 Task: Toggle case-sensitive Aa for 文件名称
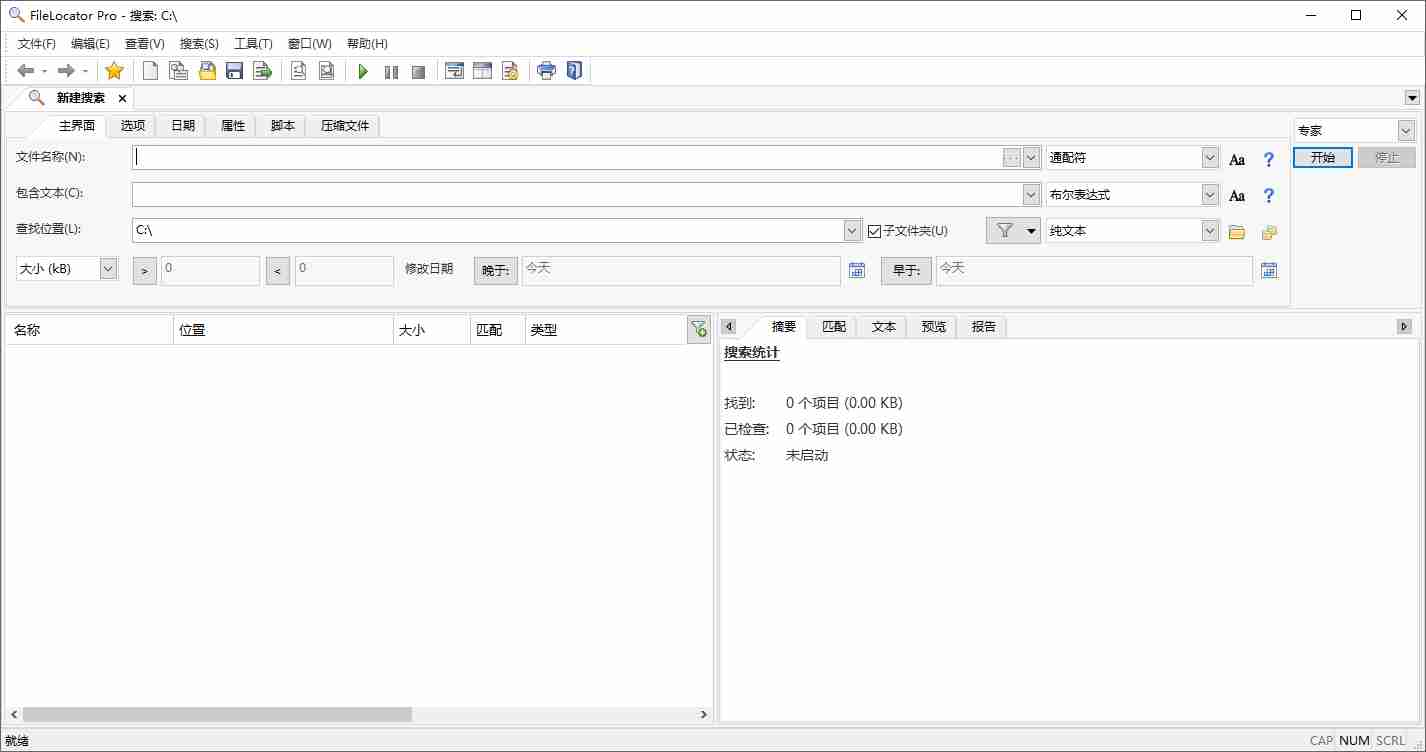tap(1237, 159)
